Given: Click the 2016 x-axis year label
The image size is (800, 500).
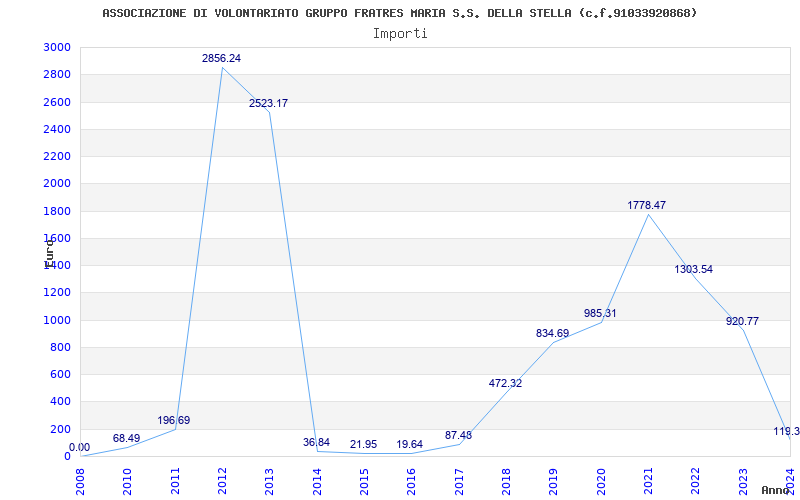Looking at the screenshot, I should pos(412,481).
